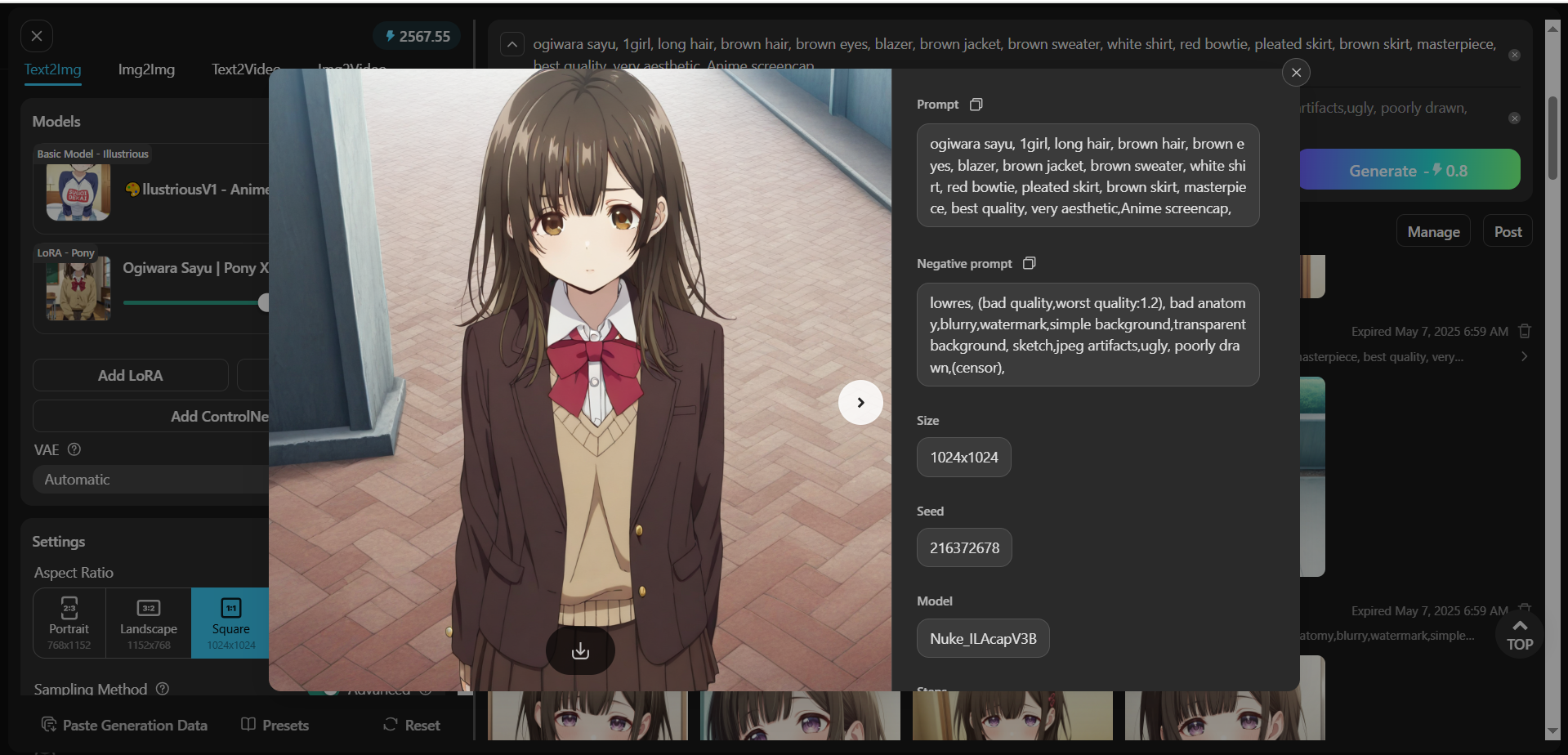Click the Model name Nuke_ILAcapV3B
The width and height of the screenshot is (1568, 755).
(x=983, y=638)
